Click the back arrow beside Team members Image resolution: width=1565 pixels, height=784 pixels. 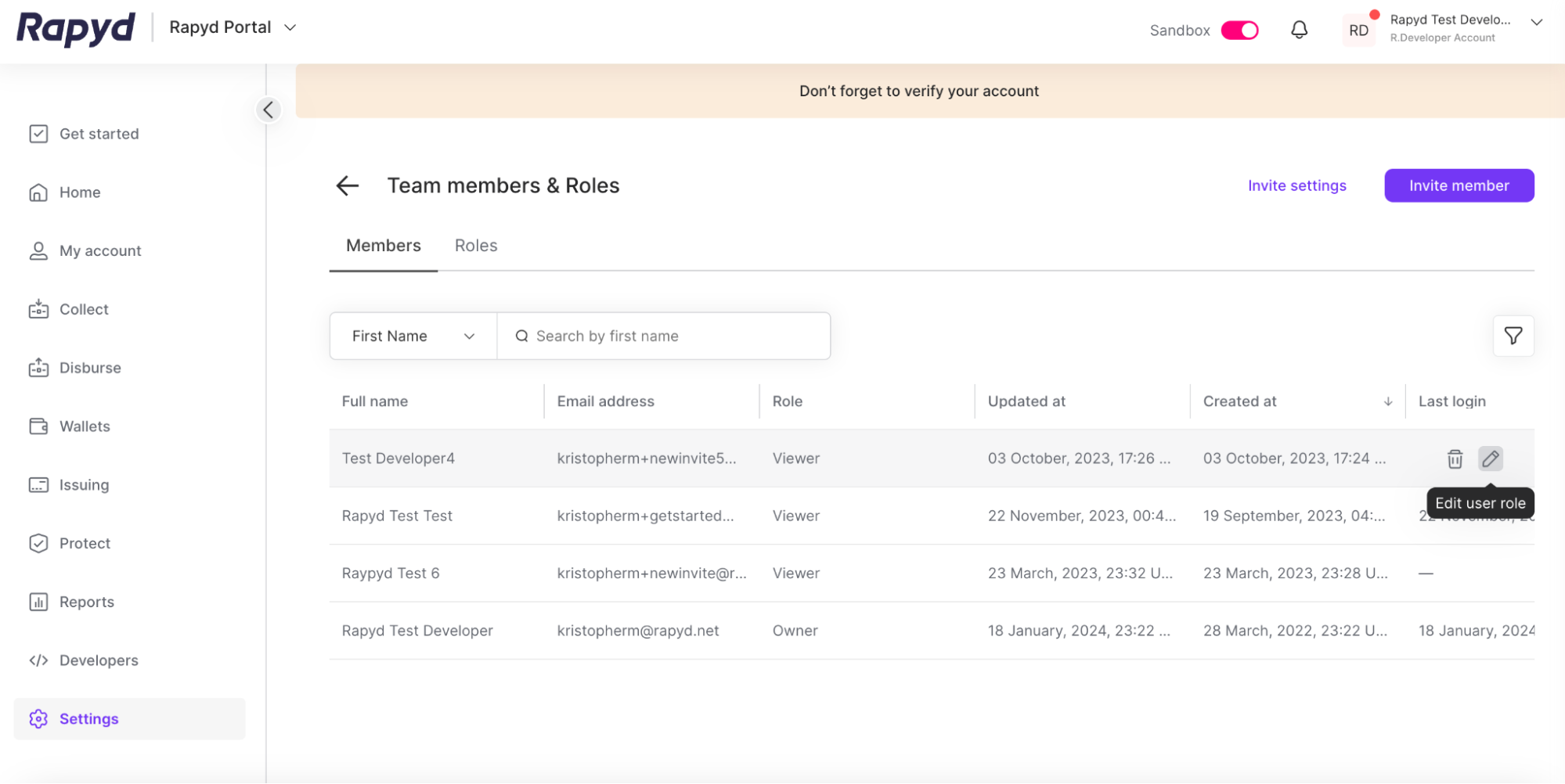(x=348, y=185)
